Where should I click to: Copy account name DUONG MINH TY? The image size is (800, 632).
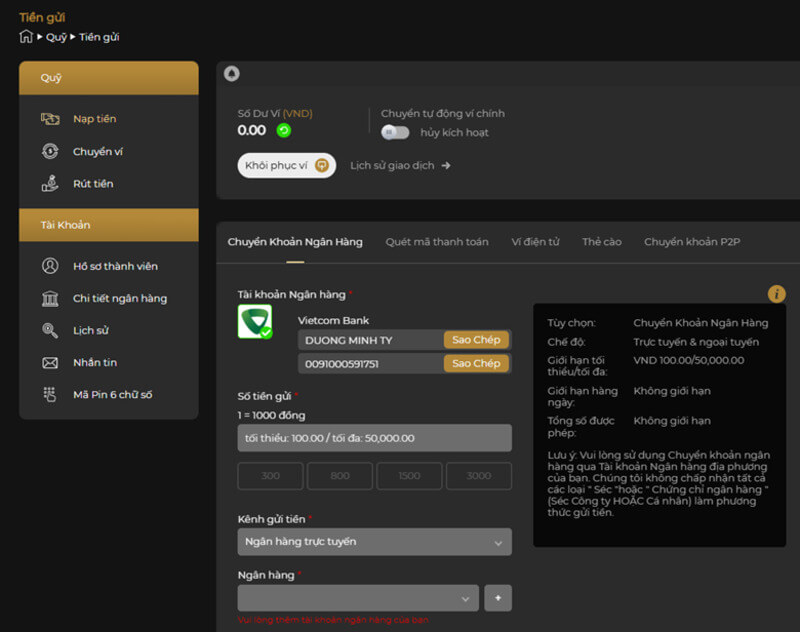pos(476,340)
